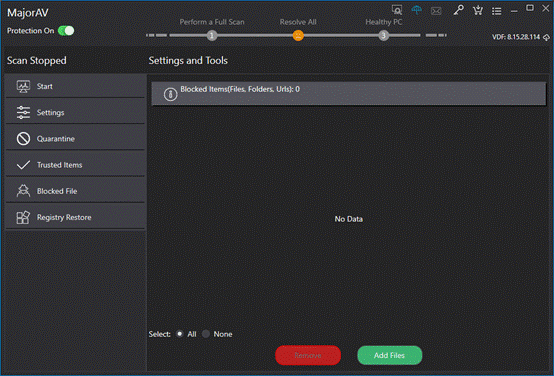Click the monitor scan icon in title bar
The width and height of the screenshot is (554, 376).
coord(397,10)
